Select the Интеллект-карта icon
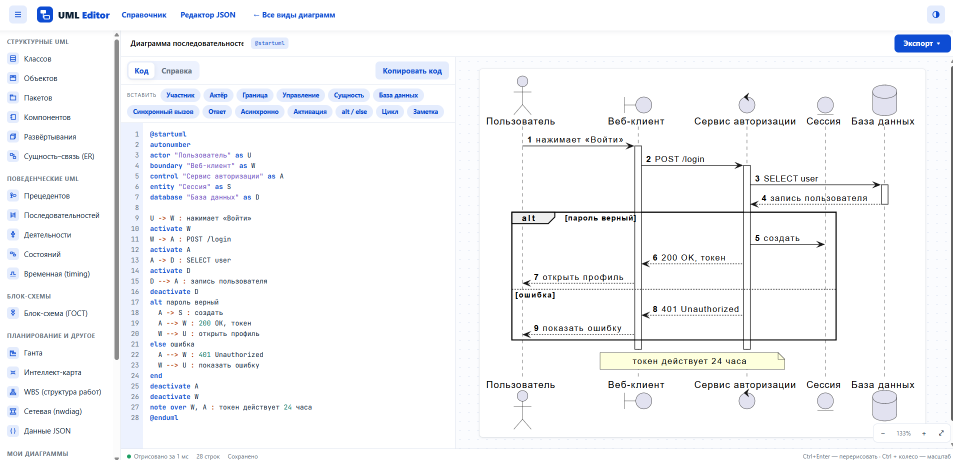This screenshot has height=460, width=953. click(x=13, y=372)
